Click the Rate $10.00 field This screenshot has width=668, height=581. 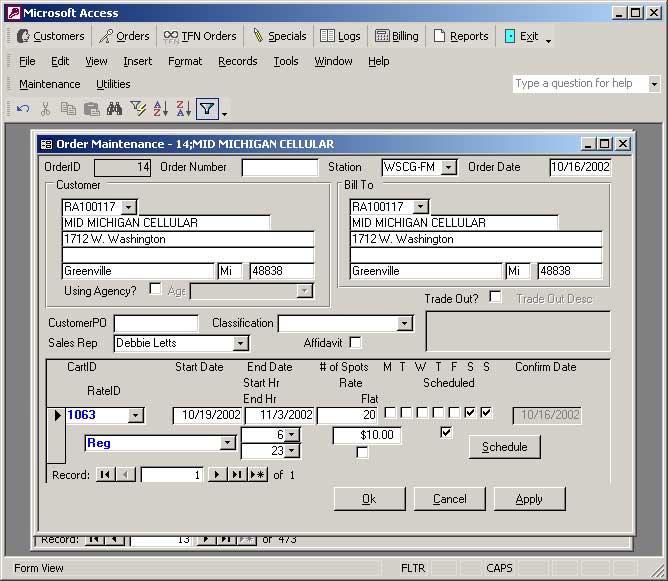367,435
